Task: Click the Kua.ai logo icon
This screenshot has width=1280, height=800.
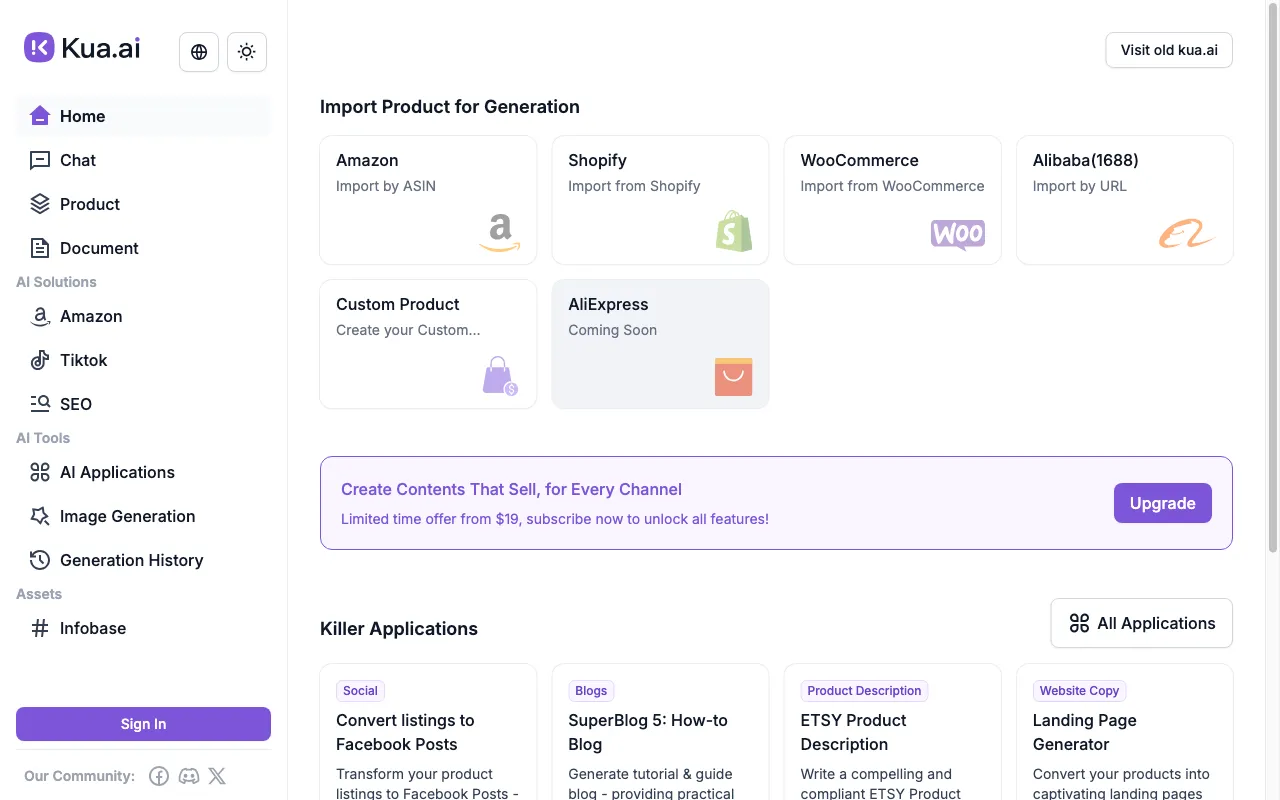Action: point(39,47)
